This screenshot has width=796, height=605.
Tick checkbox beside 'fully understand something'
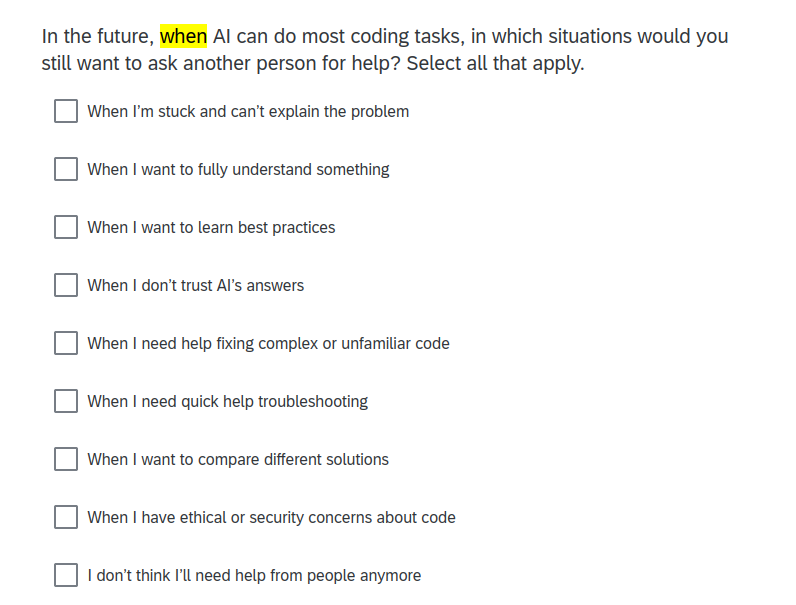coord(66,169)
